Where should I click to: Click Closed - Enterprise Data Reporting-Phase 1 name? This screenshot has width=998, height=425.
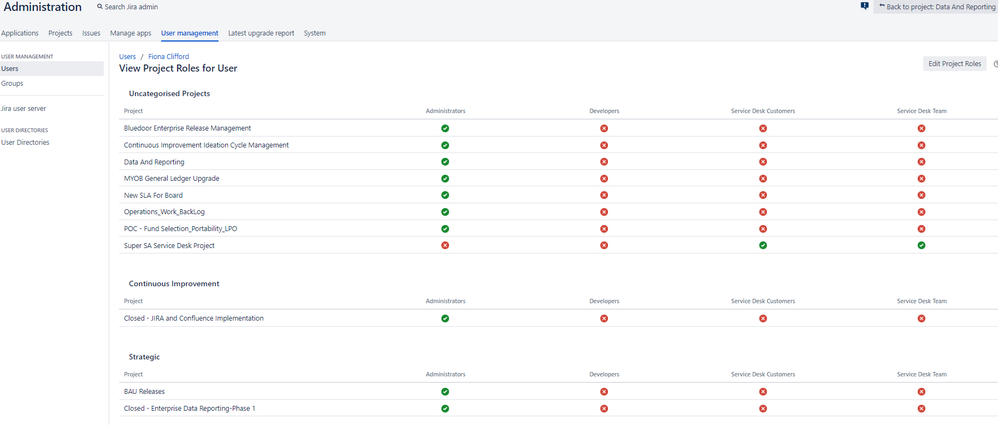(190, 408)
